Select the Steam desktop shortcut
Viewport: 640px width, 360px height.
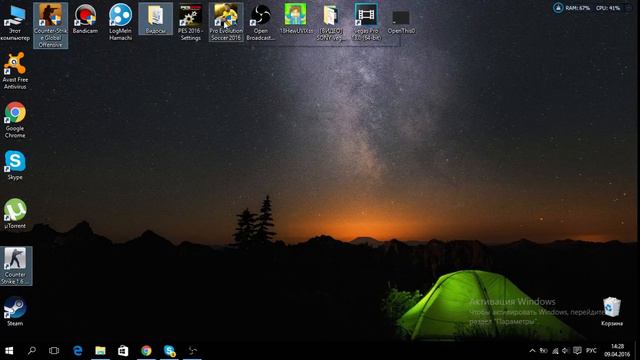coord(15,311)
